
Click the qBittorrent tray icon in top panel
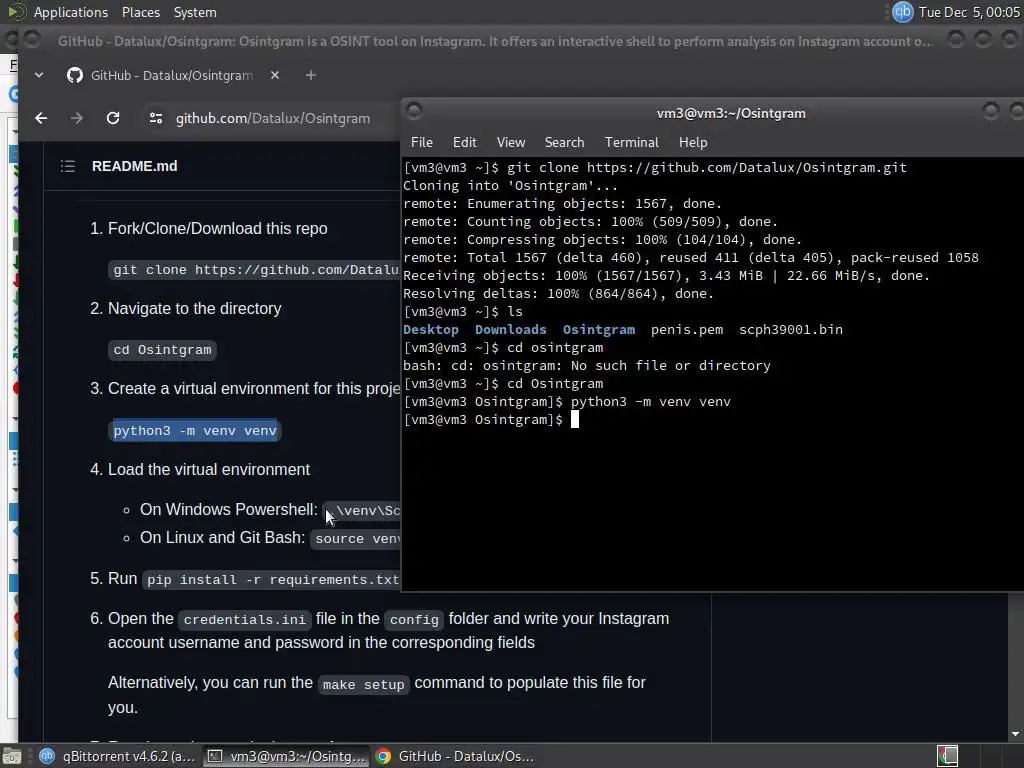[x=903, y=12]
